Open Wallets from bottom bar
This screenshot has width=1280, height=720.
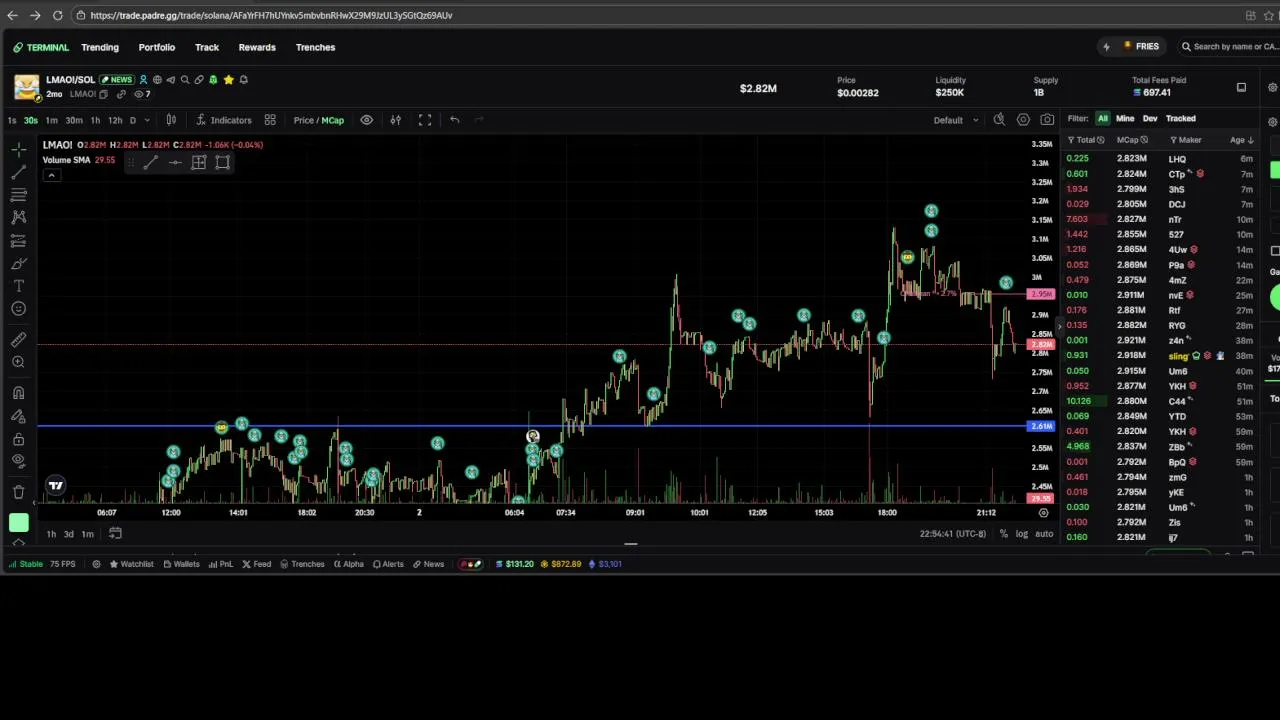181,564
